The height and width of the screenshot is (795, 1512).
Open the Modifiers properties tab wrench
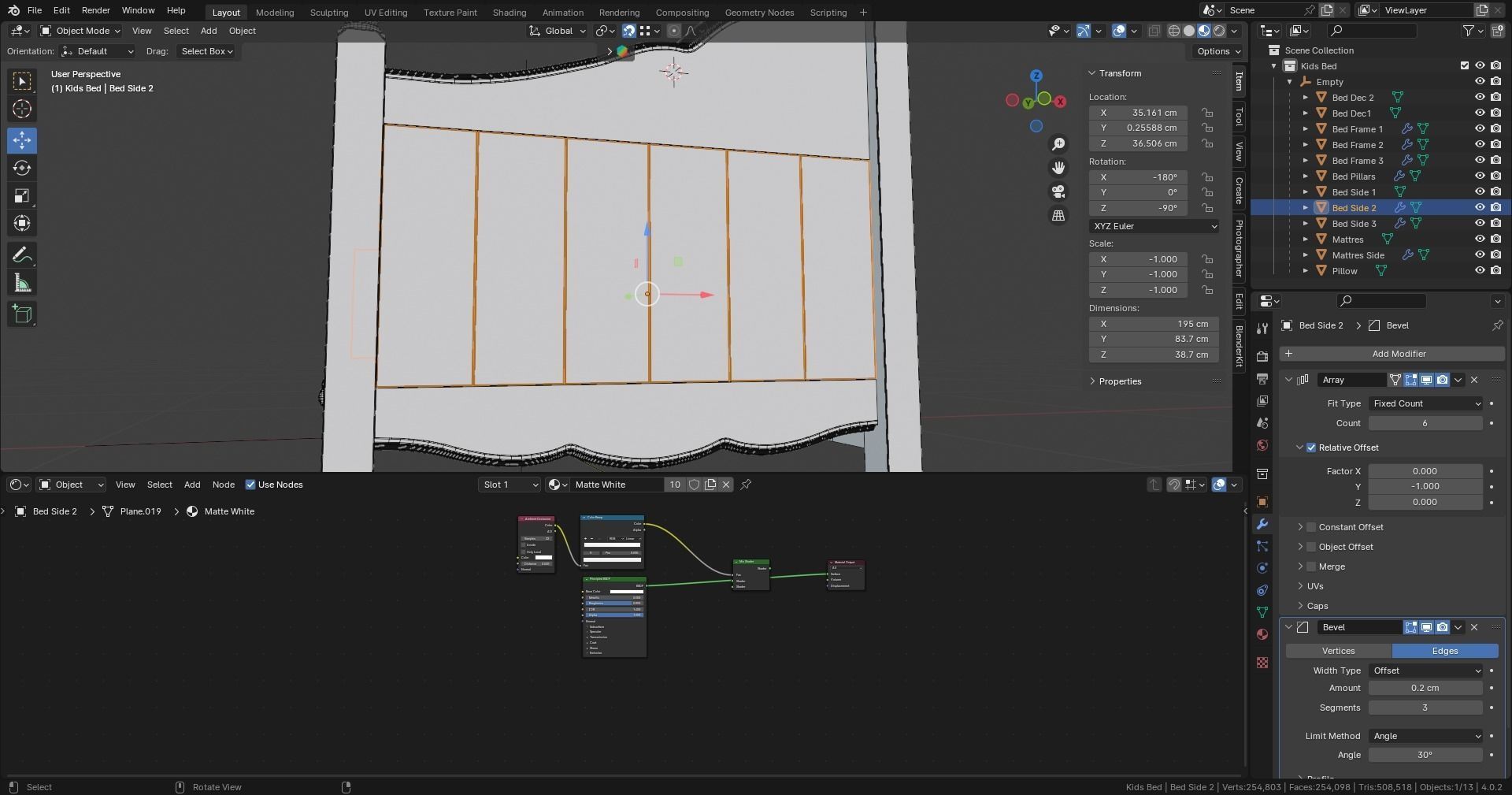point(1262,524)
